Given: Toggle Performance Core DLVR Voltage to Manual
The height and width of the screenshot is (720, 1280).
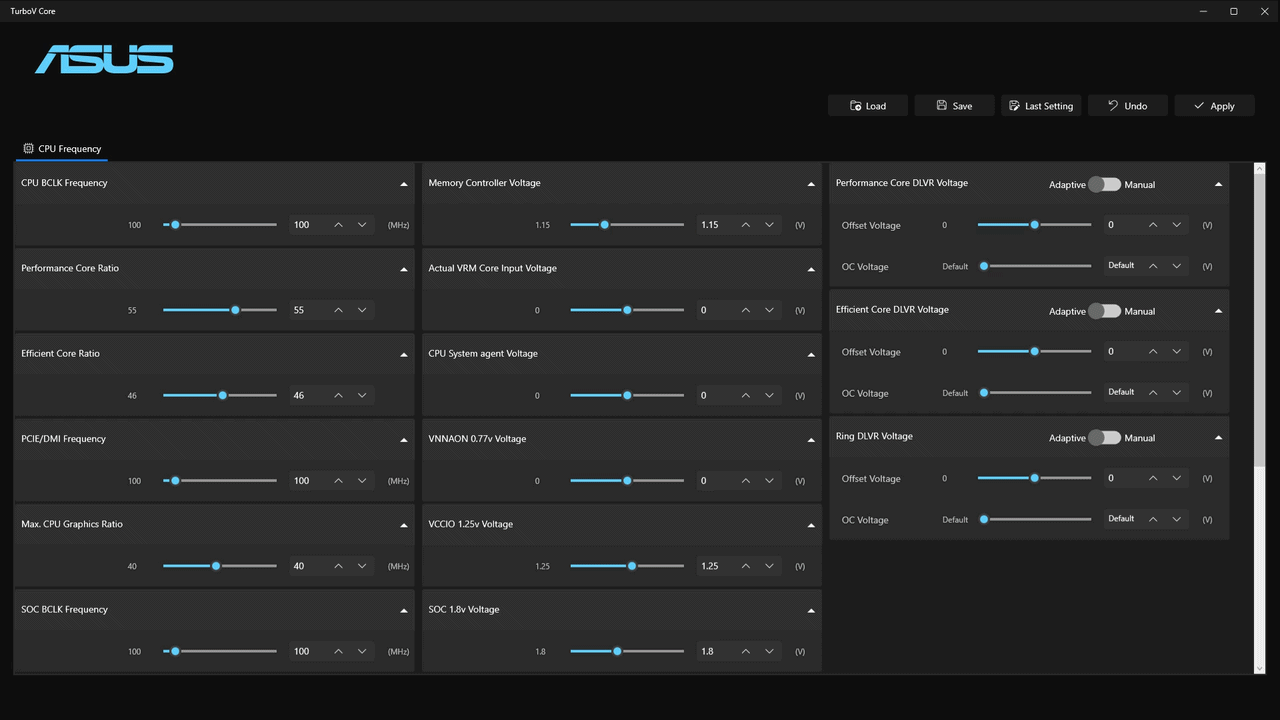Looking at the screenshot, I should (1104, 184).
